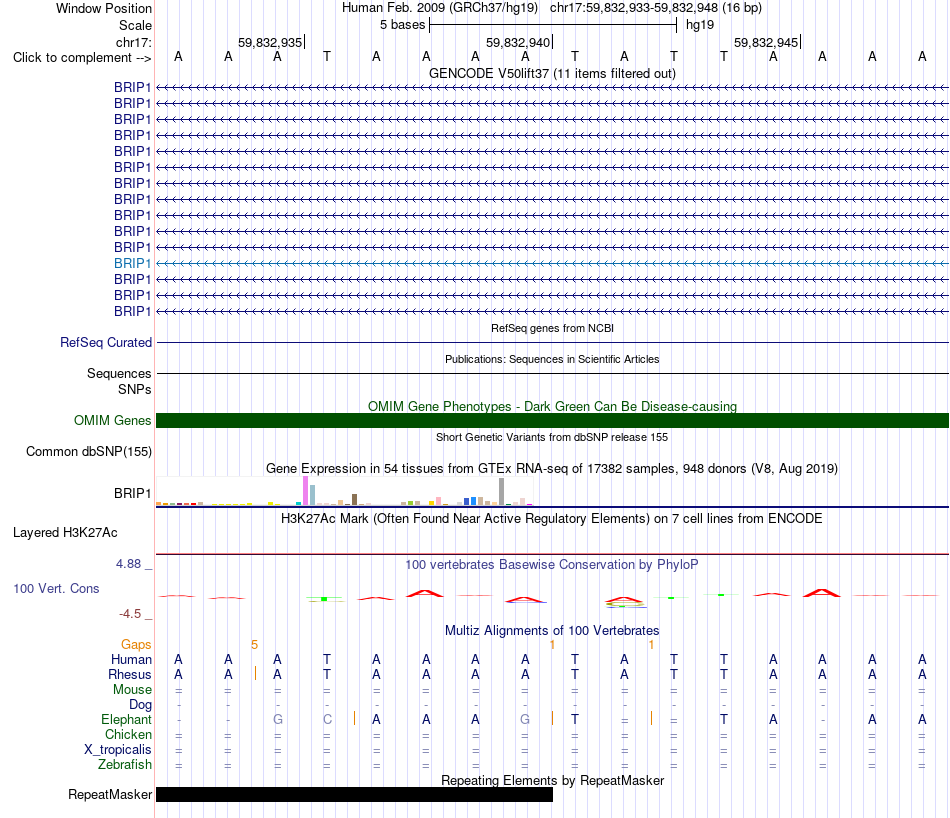This screenshot has height=818, width=950.
Task: Select the 'Dog' alignment row label
Action: click(140, 705)
